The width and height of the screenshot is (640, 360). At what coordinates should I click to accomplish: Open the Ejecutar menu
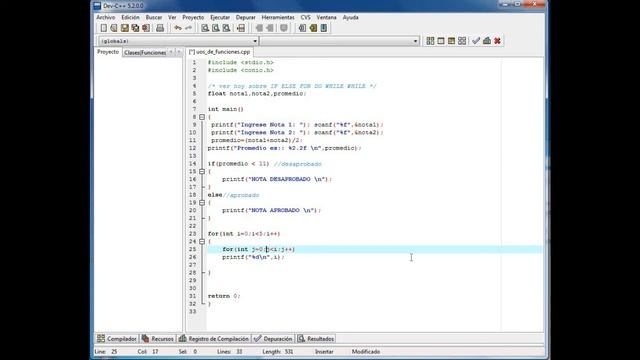pos(220,18)
